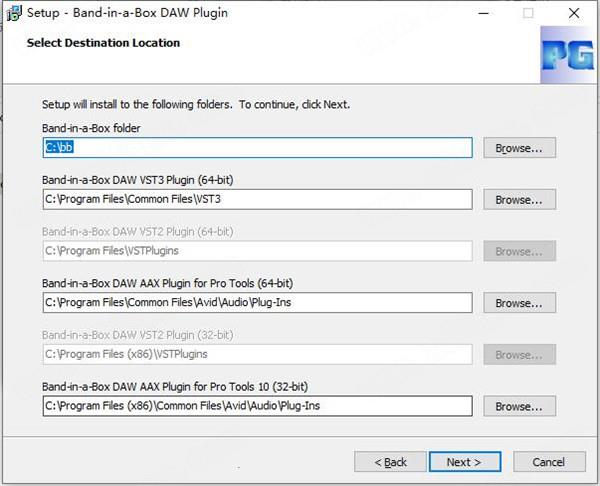Browse for AAX Pro Tools 64-bit folder

(x=519, y=303)
